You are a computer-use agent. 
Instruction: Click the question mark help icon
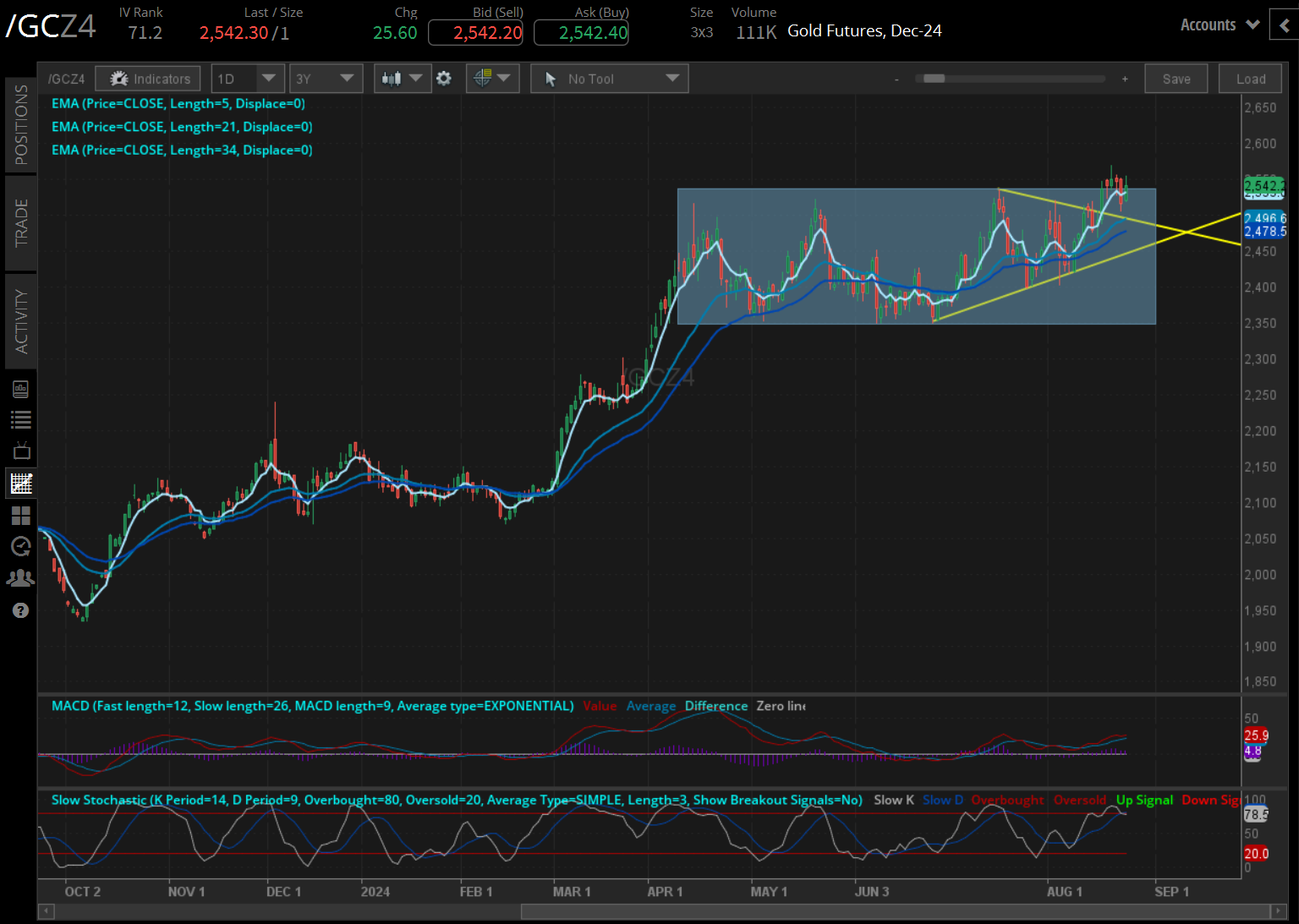[21, 610]
